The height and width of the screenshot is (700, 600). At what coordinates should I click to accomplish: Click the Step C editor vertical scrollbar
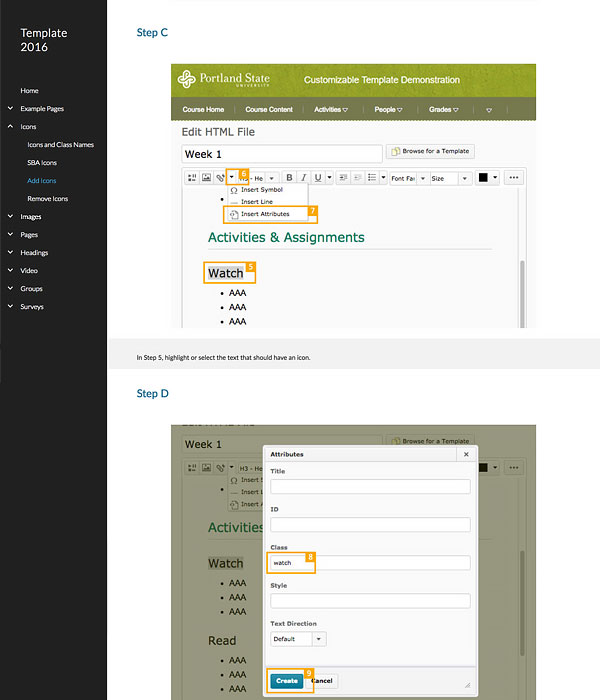[x=522, y=294]
